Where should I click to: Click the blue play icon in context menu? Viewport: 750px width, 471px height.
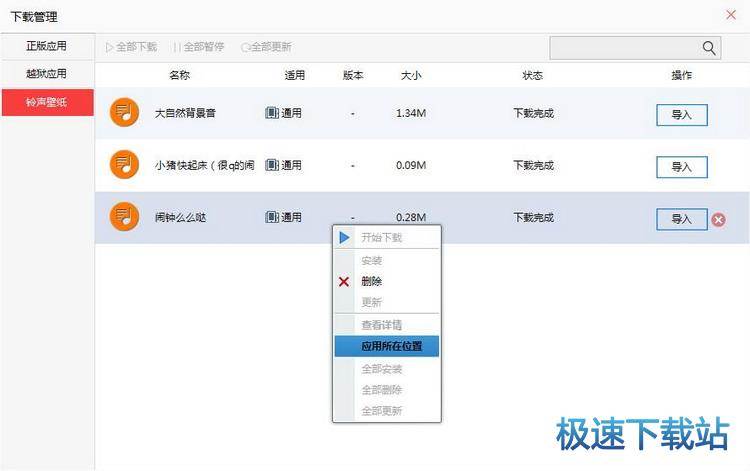tap(344, 237)
